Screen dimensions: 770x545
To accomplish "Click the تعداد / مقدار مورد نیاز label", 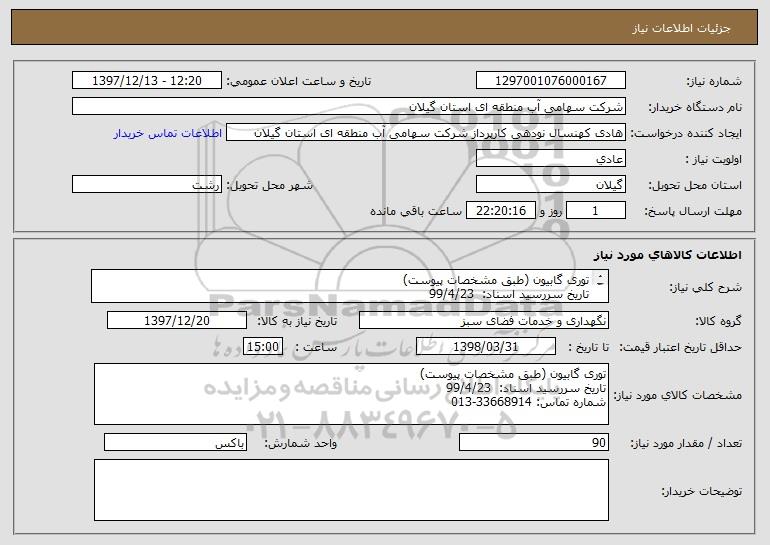I will click(686, 443).
